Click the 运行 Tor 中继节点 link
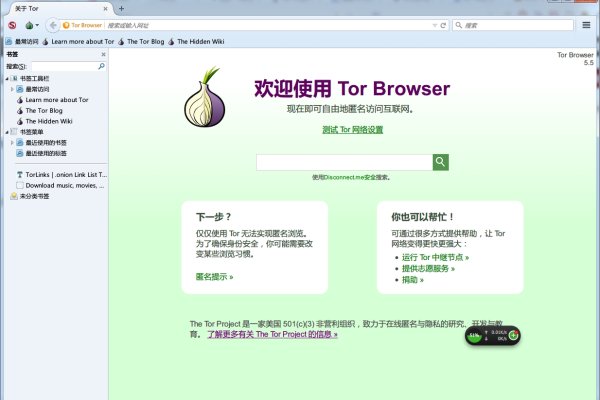Screen dimensions: 600x400 433,257
